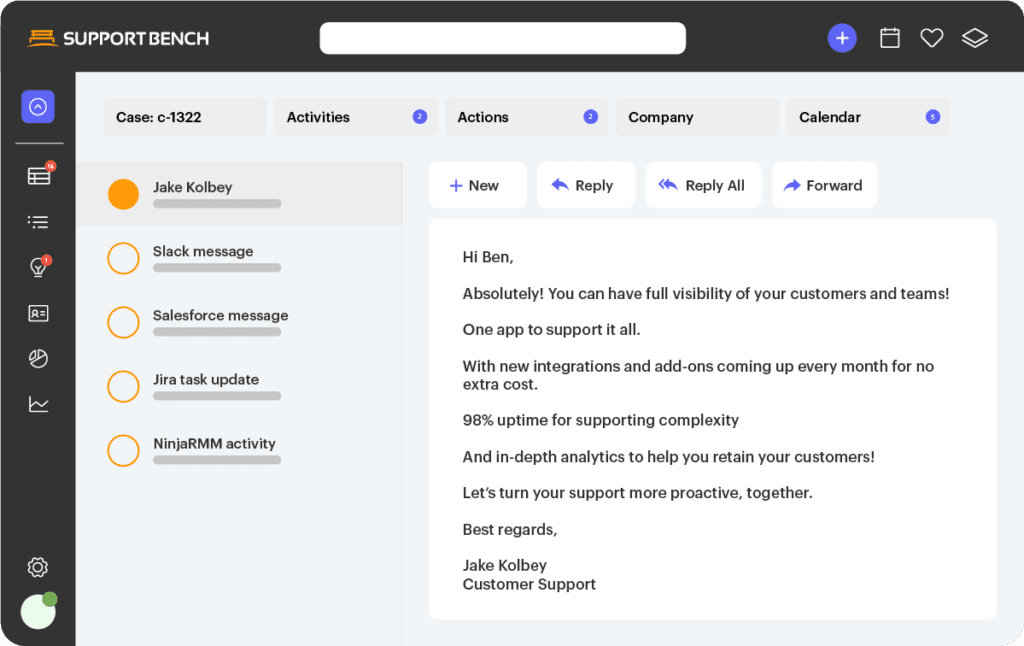Select the Jira task update circle
This screenshot has width=1024, height=646.
(x=123, y=386)
